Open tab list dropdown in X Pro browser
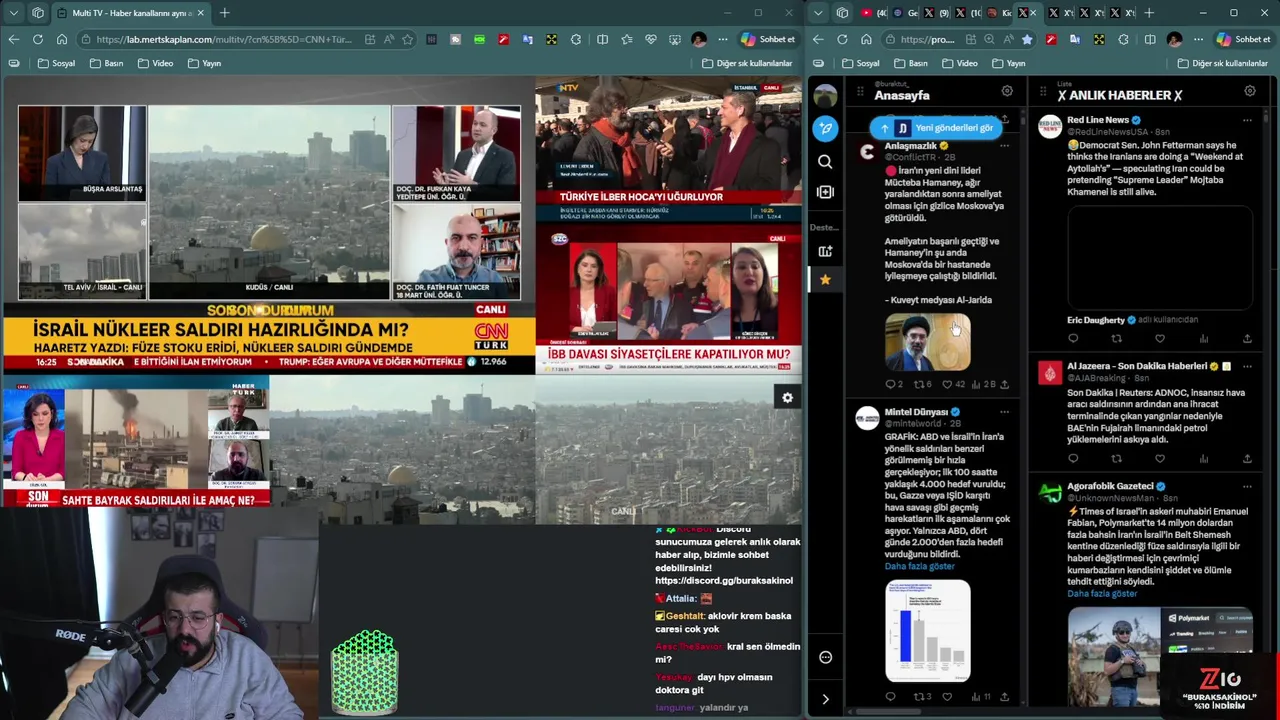Viewport: 1280px width, 720px height. point(818,13)
